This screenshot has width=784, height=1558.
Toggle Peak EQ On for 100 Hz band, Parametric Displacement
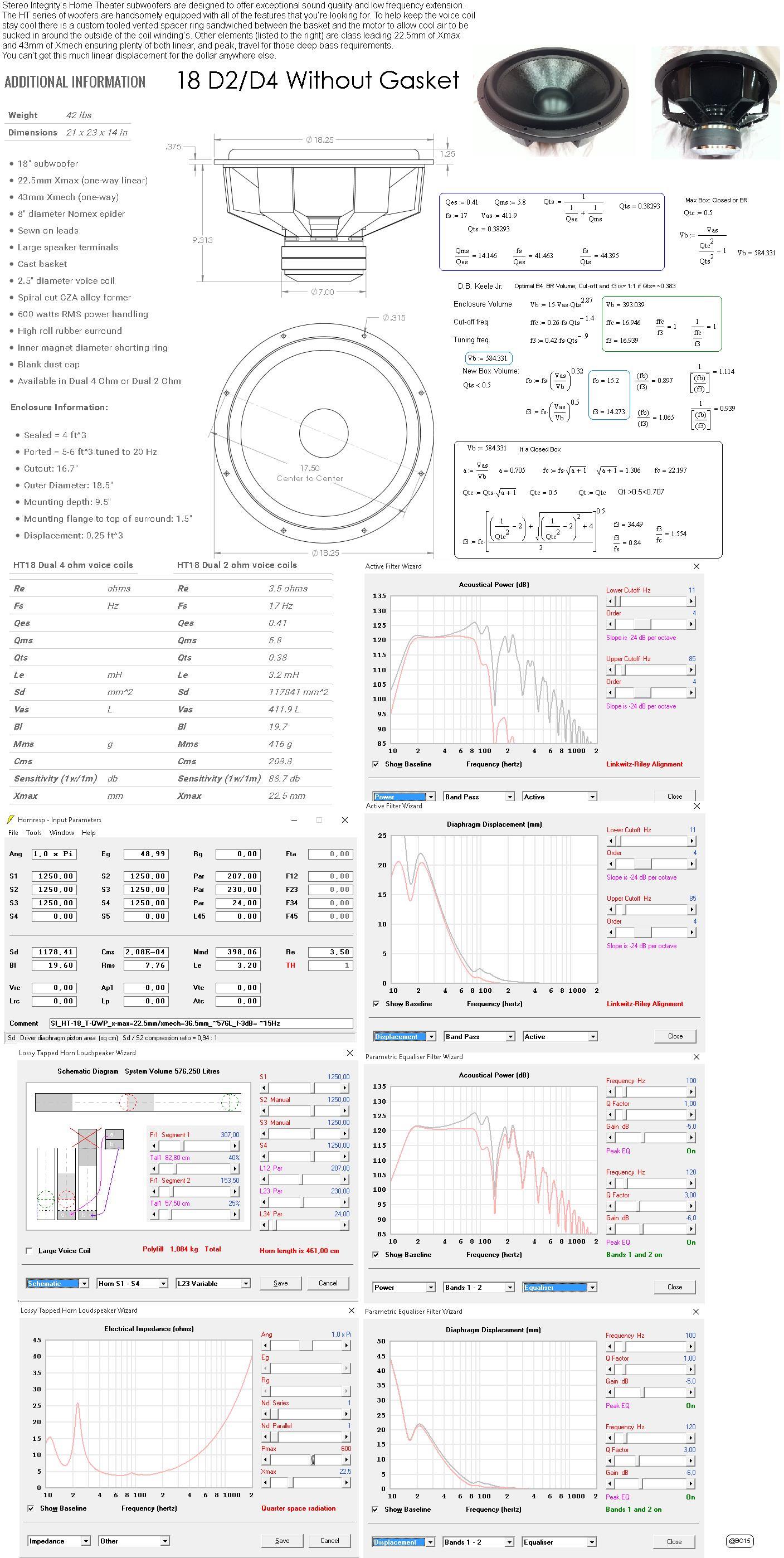[690, 1406]
